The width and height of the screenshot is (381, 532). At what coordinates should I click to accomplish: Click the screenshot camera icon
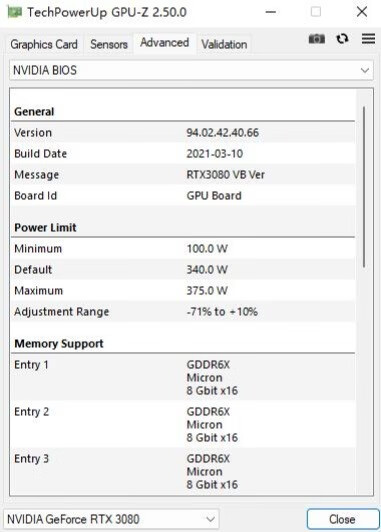317,39
